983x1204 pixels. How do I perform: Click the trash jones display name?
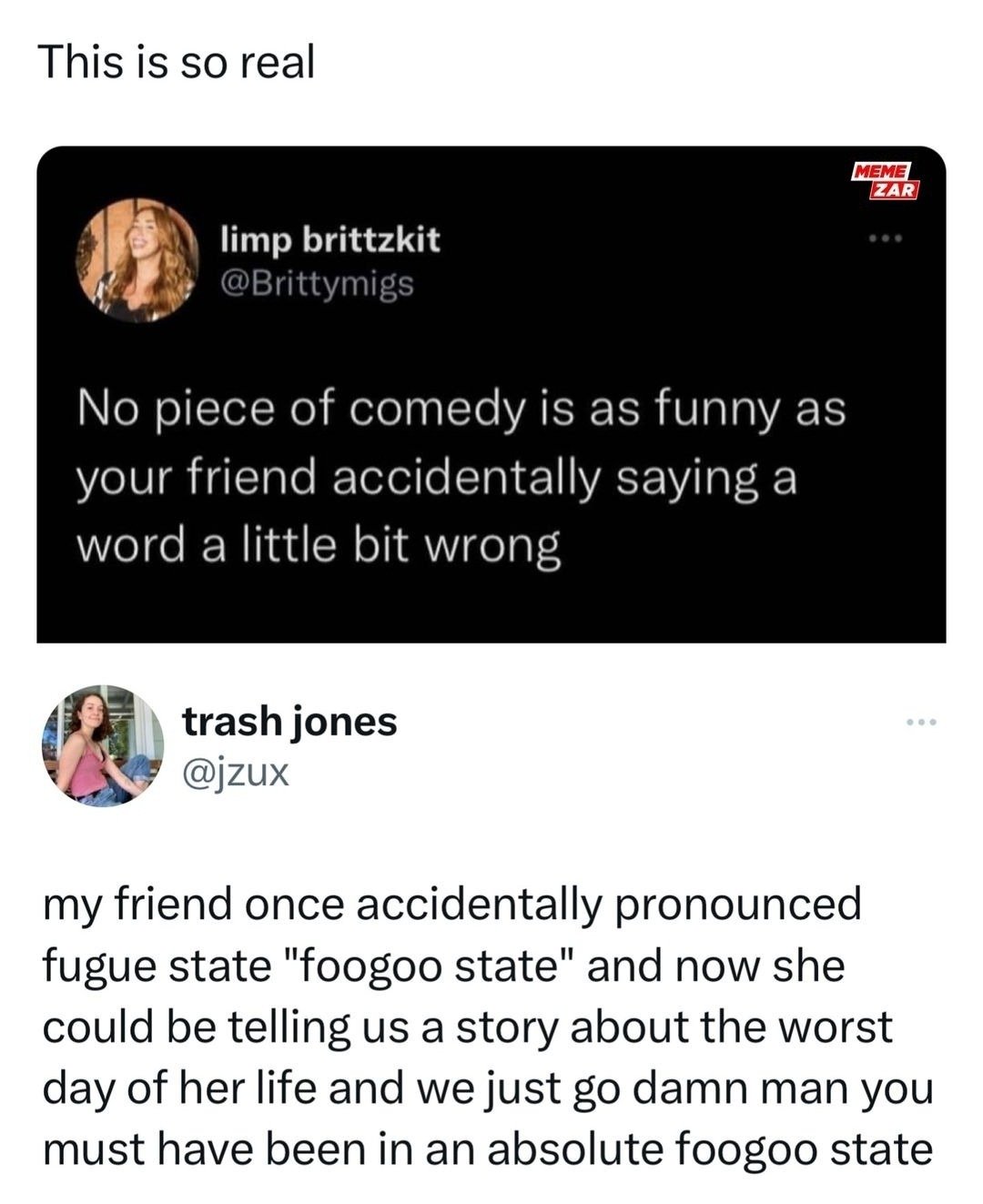tap(289, 721)
